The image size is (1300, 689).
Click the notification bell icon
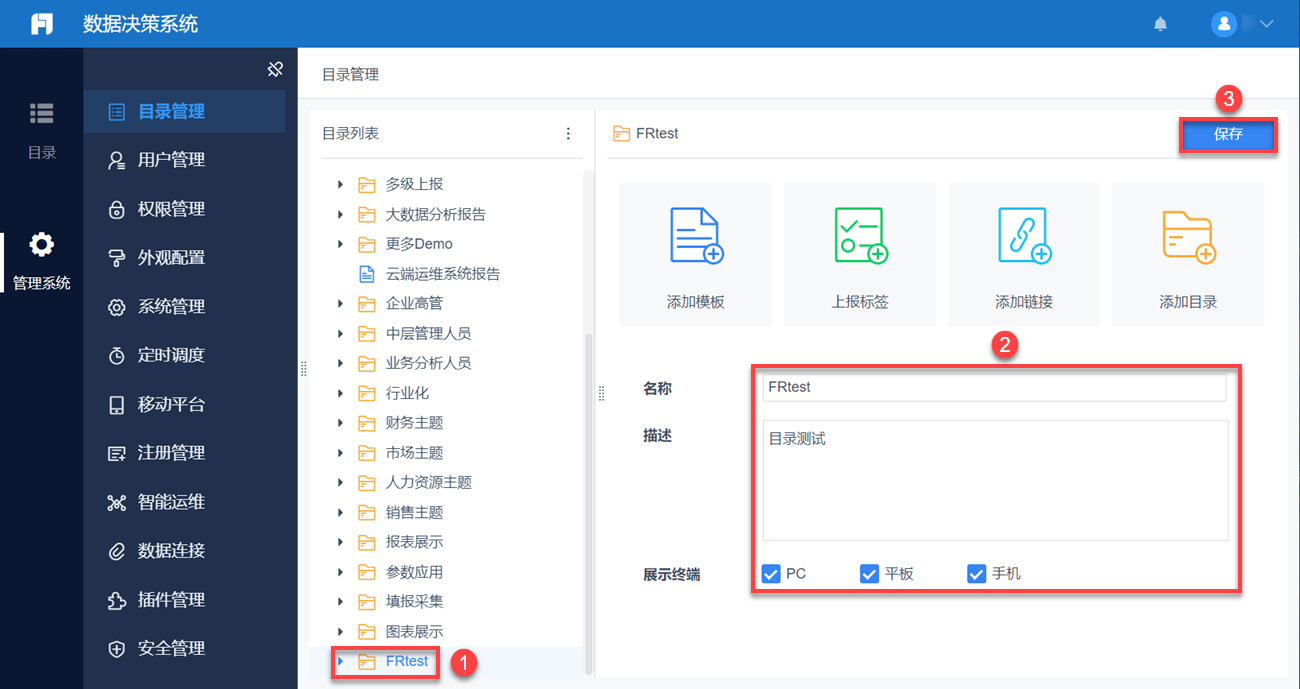pos(1160,24)
